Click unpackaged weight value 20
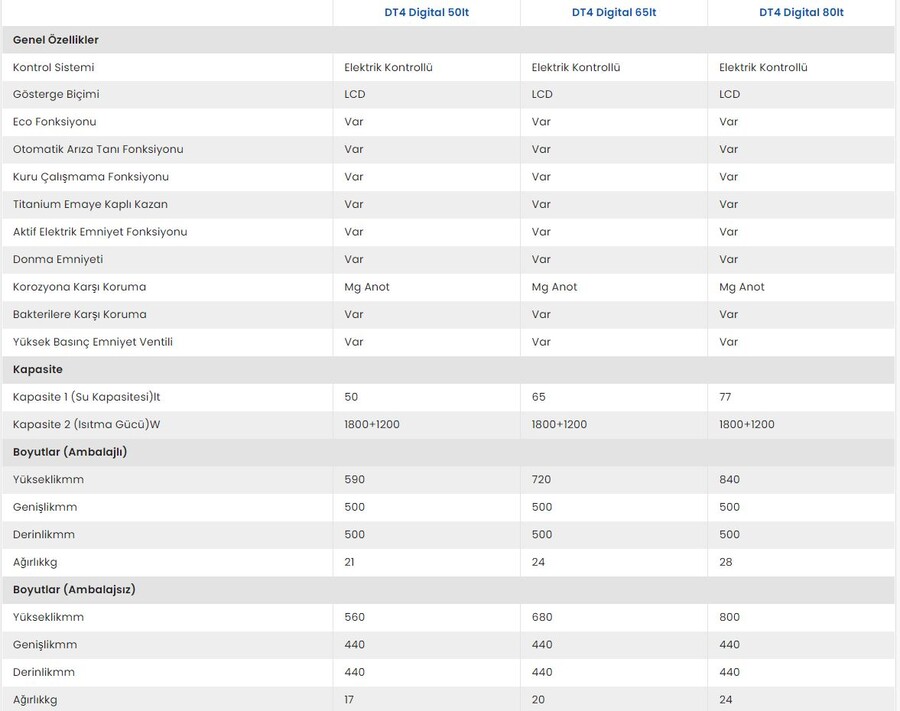The height and width of the screenshot is (711, 900). pos(538,700)
